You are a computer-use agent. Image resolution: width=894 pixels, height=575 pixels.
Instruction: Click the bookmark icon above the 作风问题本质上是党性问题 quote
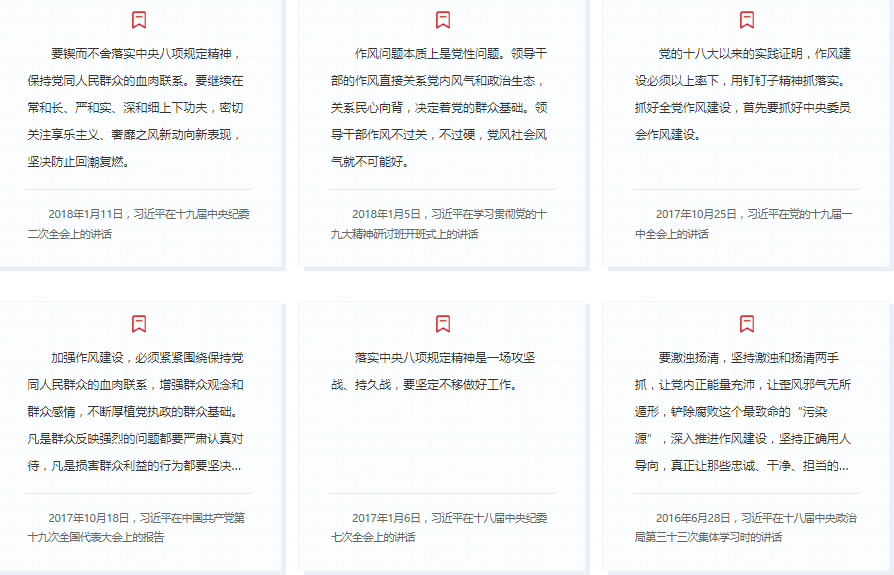[x=443, y=20]
